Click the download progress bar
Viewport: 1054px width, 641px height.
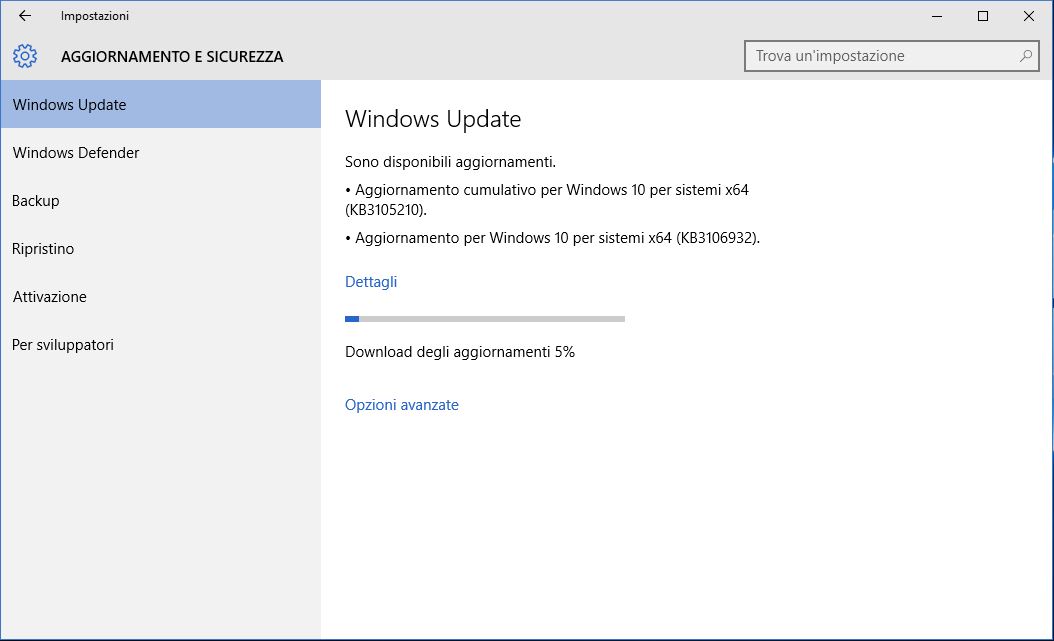(485, 318)
